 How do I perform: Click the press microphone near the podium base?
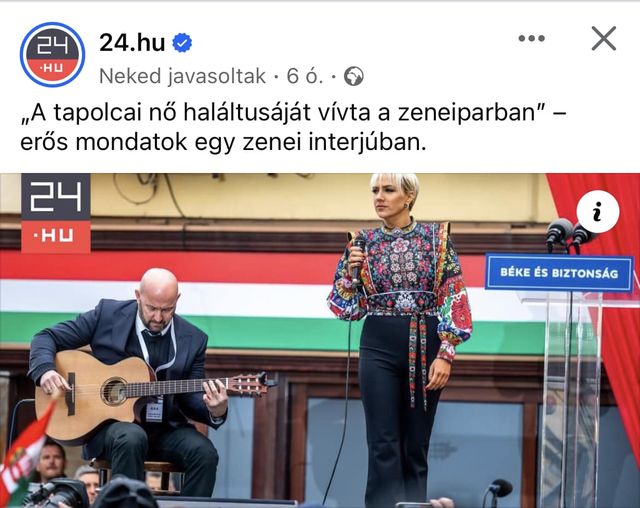click(497, 491)
